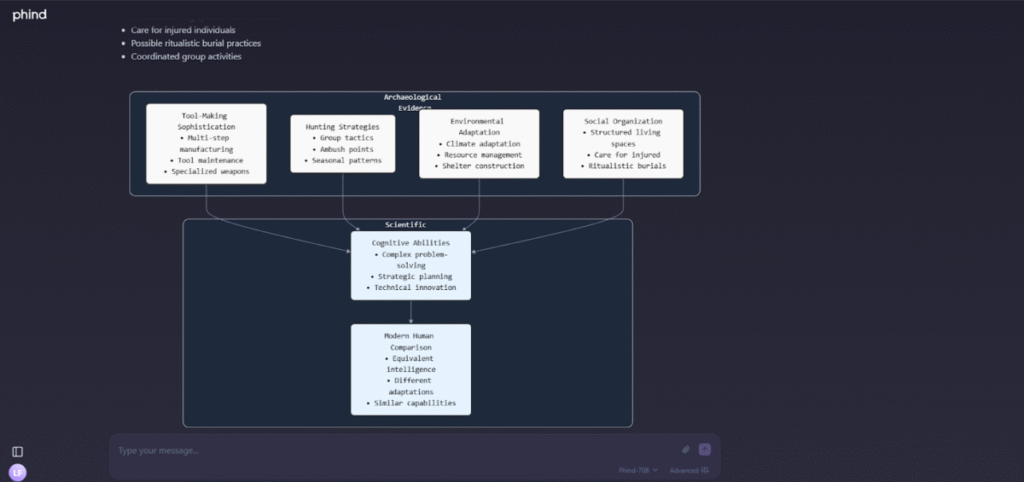Toggle the Advanced options control
Image resolution: width=1024 pixels, height=482 pixels.
[x=689, y=470]
